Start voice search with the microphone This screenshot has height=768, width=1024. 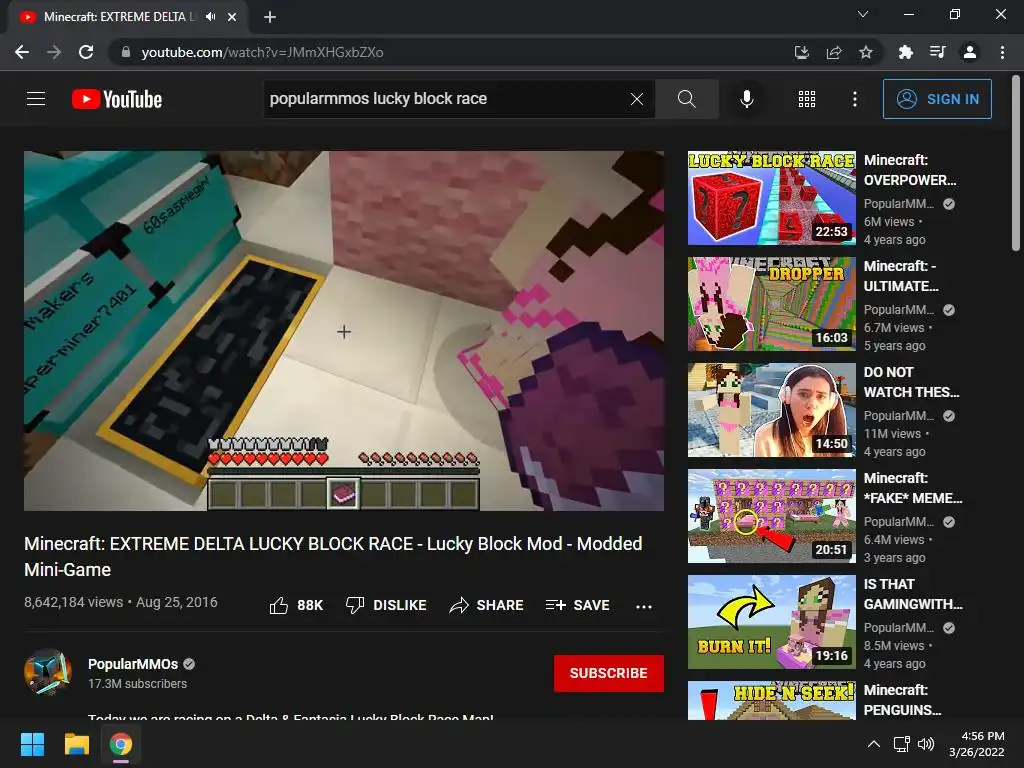click(x=746, y=99)
